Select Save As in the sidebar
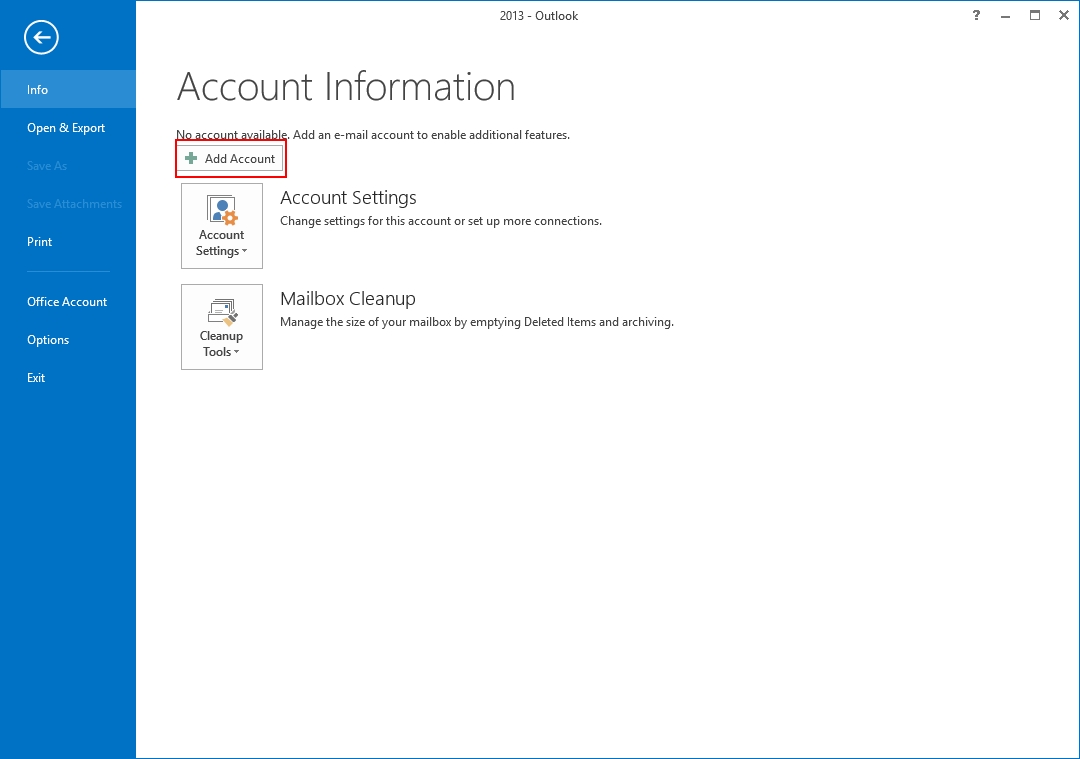Viewport: 1080px width, 759px height. pos(45,165)
